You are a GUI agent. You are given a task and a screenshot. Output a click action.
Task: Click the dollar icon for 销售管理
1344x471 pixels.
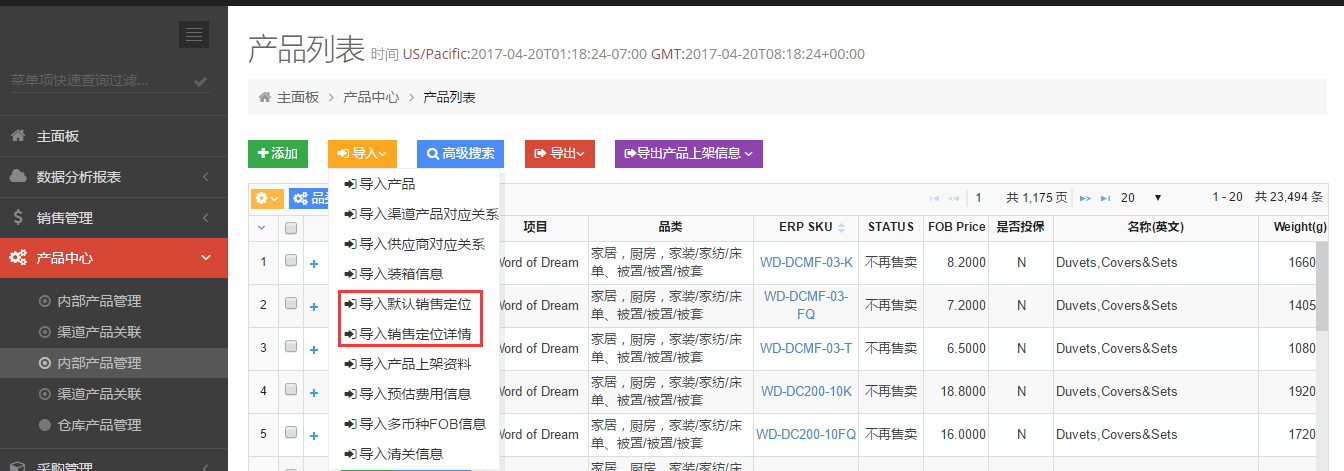point(18,217)
